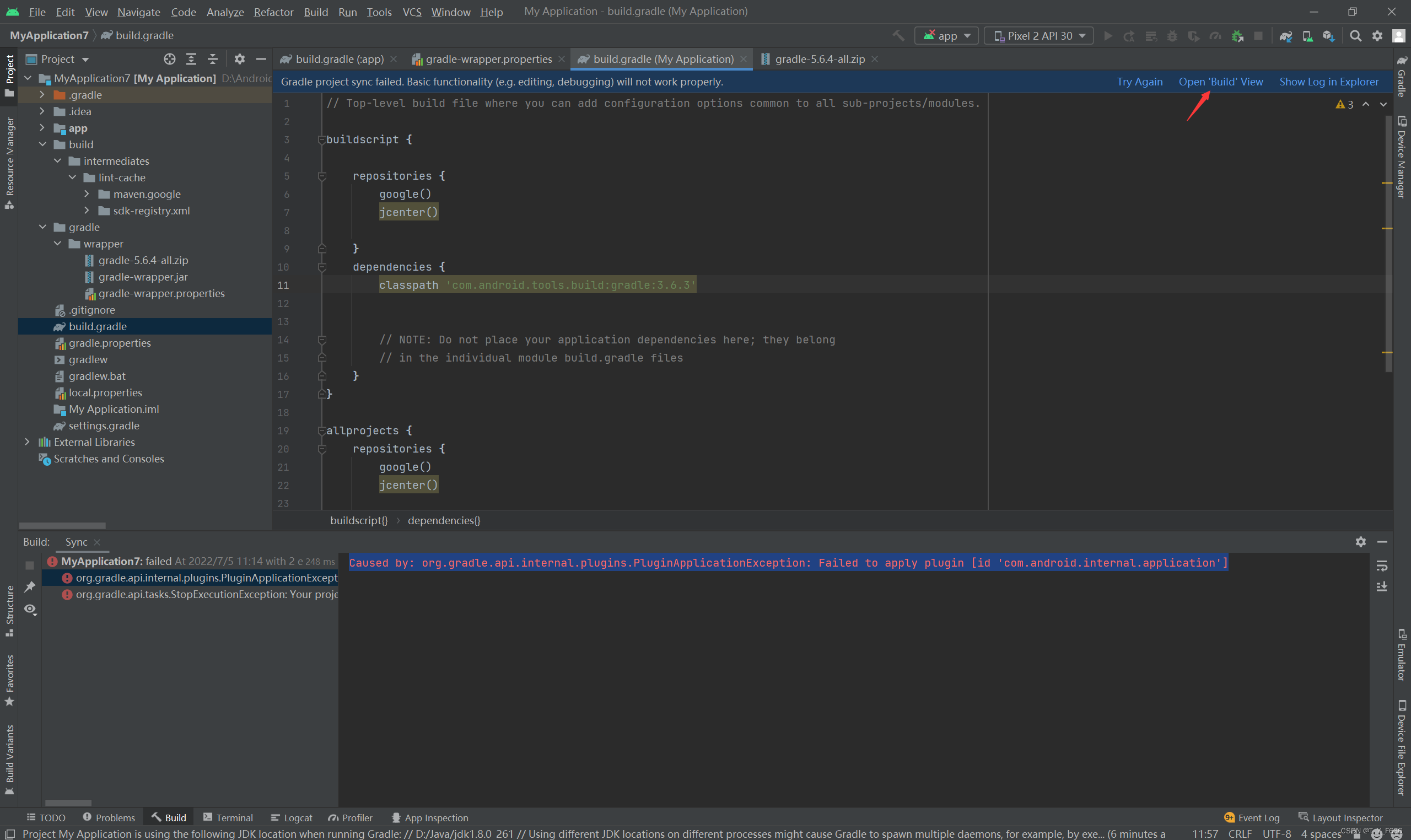Click Try Again button for Gradle sync
The width and height of the screenshot is (1411, 840).
pos(1139,81)
